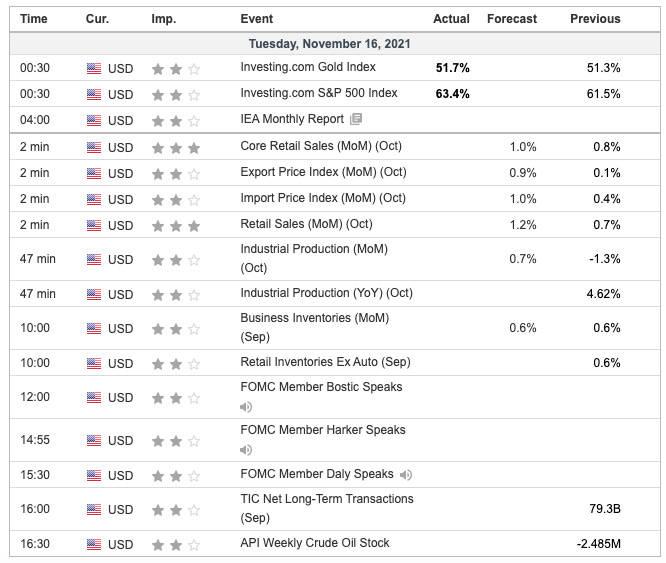Screen dimensions: 666x563
Task: Click time 04:00 in IEA Monthly Report row
Action: [x=35, y=120]
